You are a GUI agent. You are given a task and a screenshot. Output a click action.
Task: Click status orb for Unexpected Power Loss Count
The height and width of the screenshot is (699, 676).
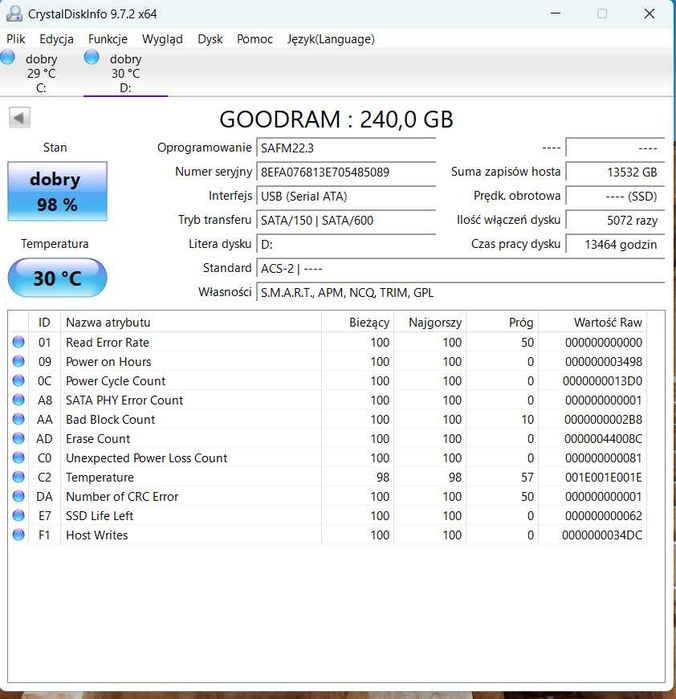[18, 457]
